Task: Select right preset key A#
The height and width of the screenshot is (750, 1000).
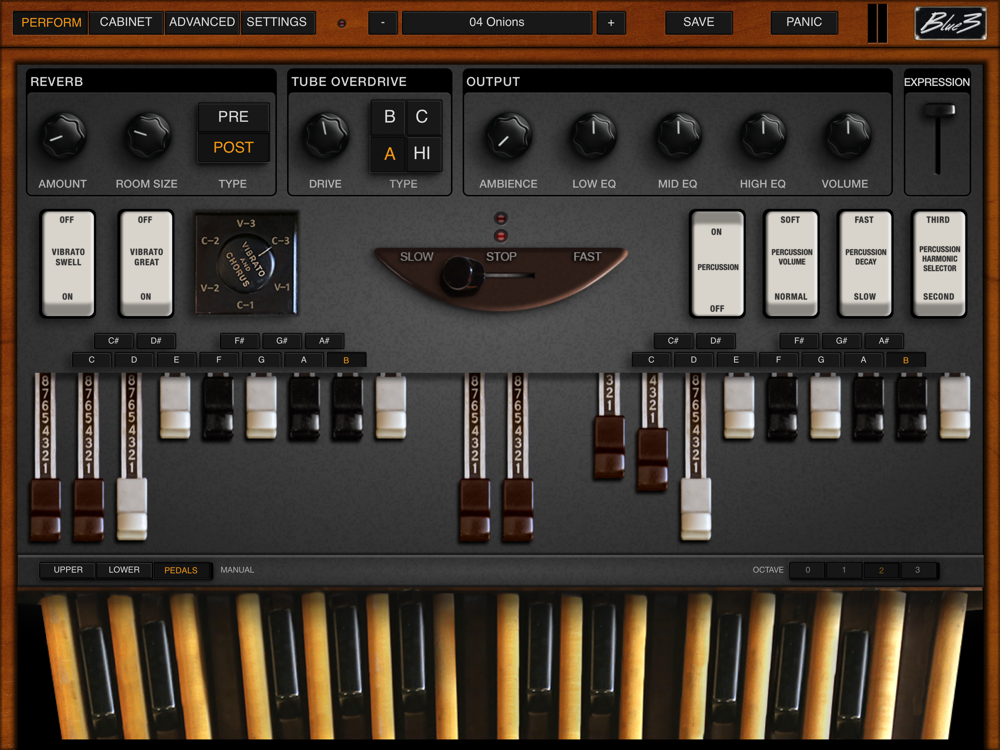Action: tap(883, 341)
